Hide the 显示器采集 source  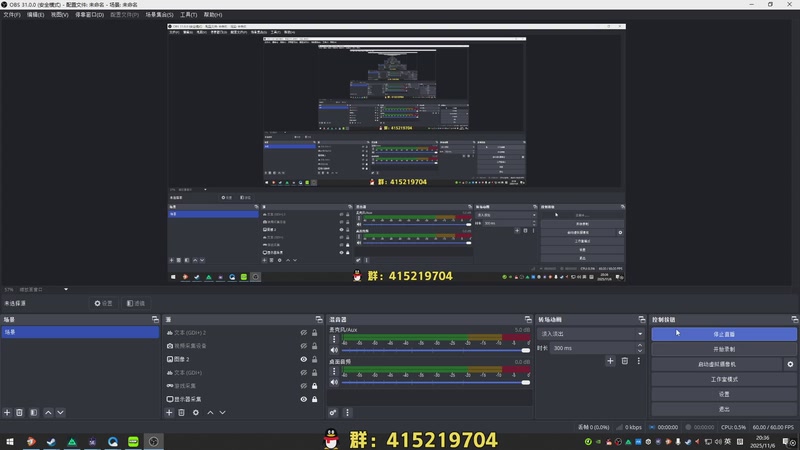304,399
